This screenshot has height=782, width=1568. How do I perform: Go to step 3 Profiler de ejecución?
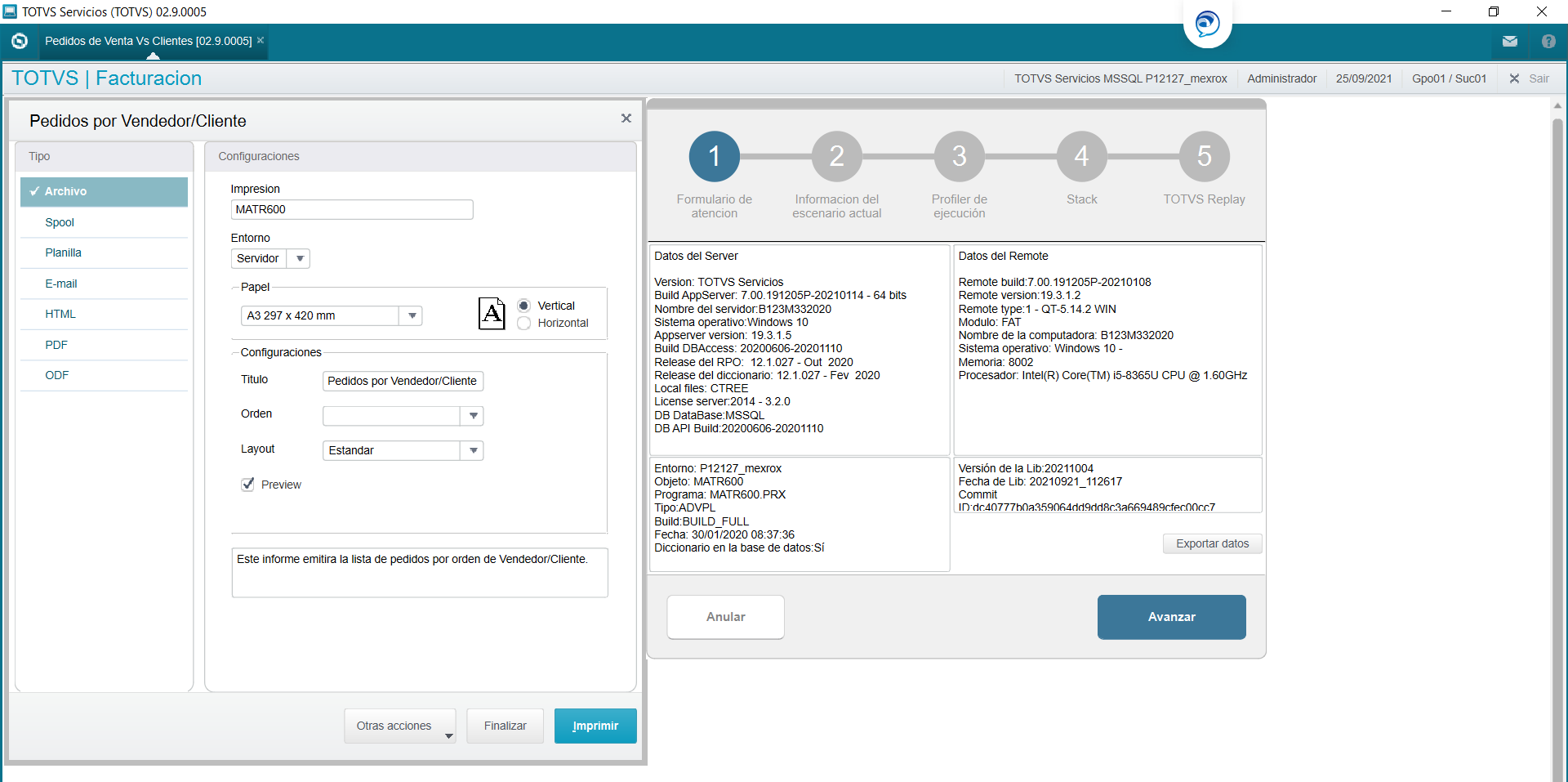click(960, 156)
